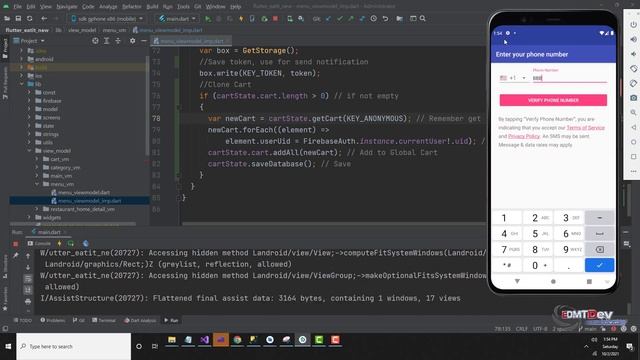Collapse all nodes in Project panel
Screen dimensions: 640x360
tap(118, 41)
